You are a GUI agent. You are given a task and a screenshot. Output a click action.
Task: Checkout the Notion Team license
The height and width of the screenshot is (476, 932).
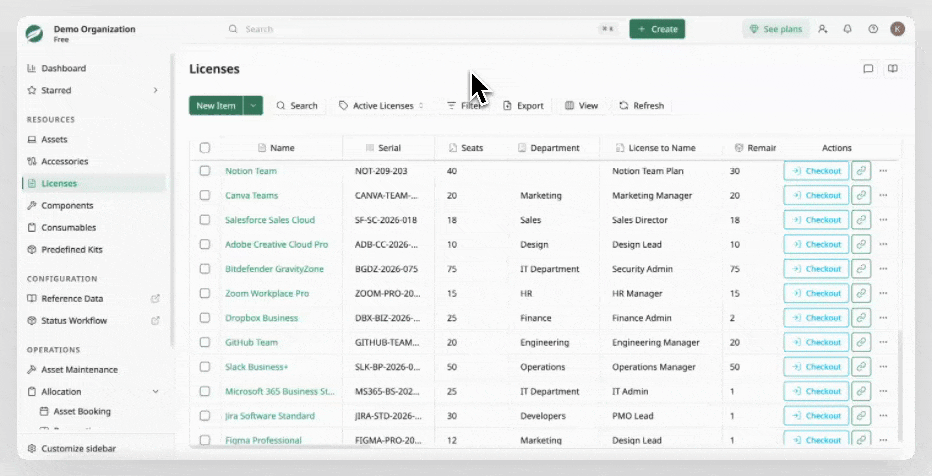pos(816,171)
